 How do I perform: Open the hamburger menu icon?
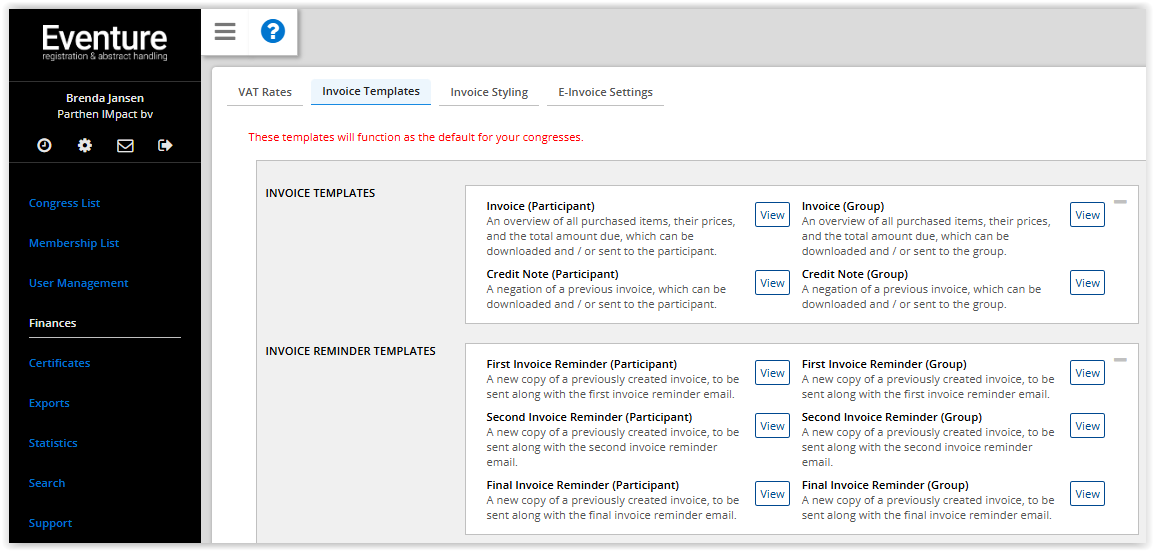click(225, 32)
